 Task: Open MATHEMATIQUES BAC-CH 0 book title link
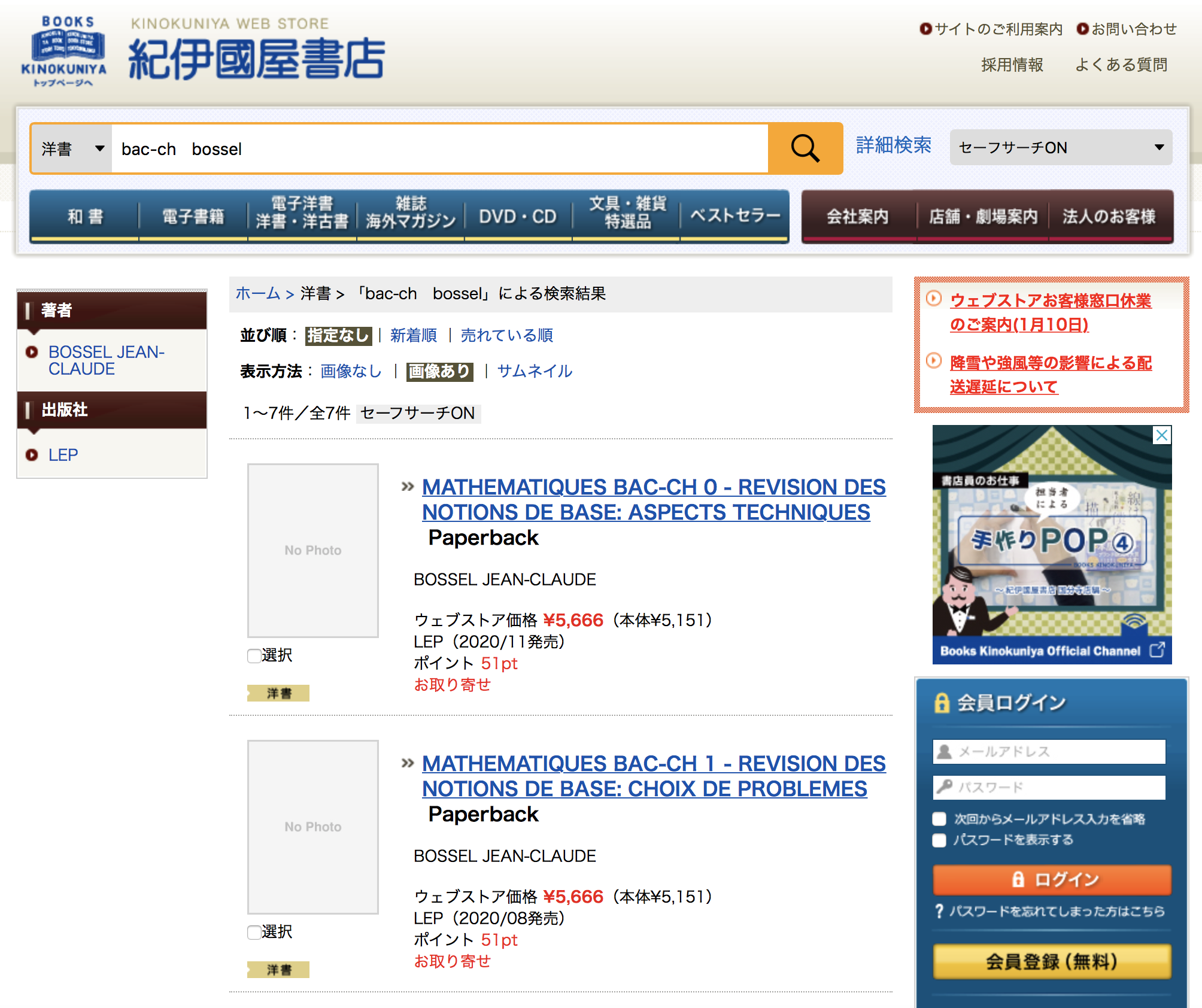(x=654, y=499)
